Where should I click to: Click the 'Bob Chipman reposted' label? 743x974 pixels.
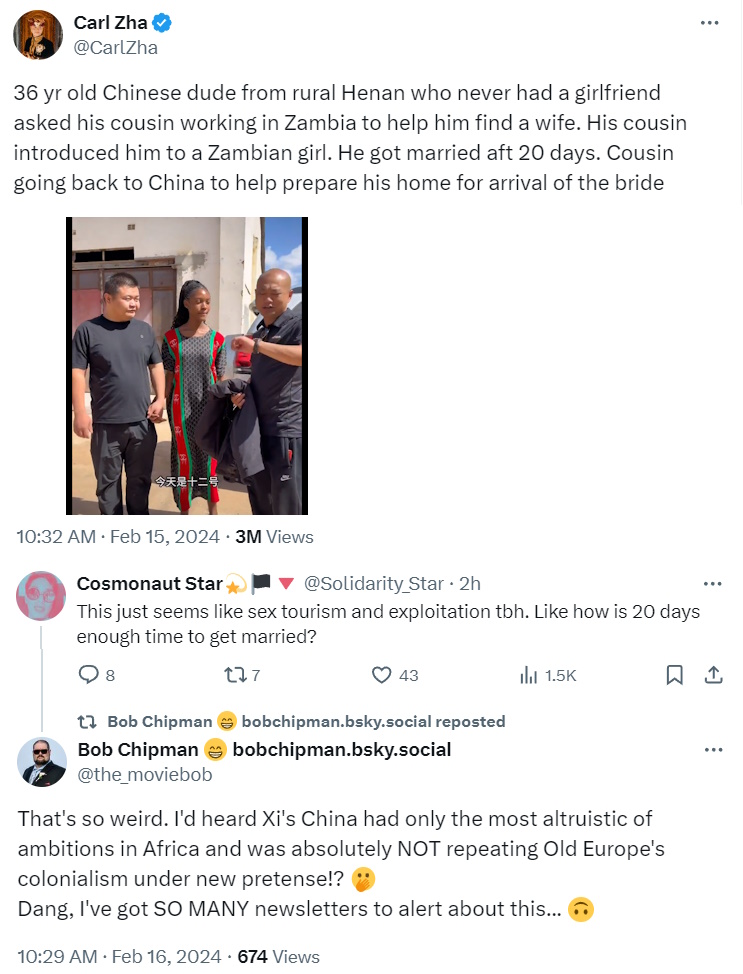point(306,721)
